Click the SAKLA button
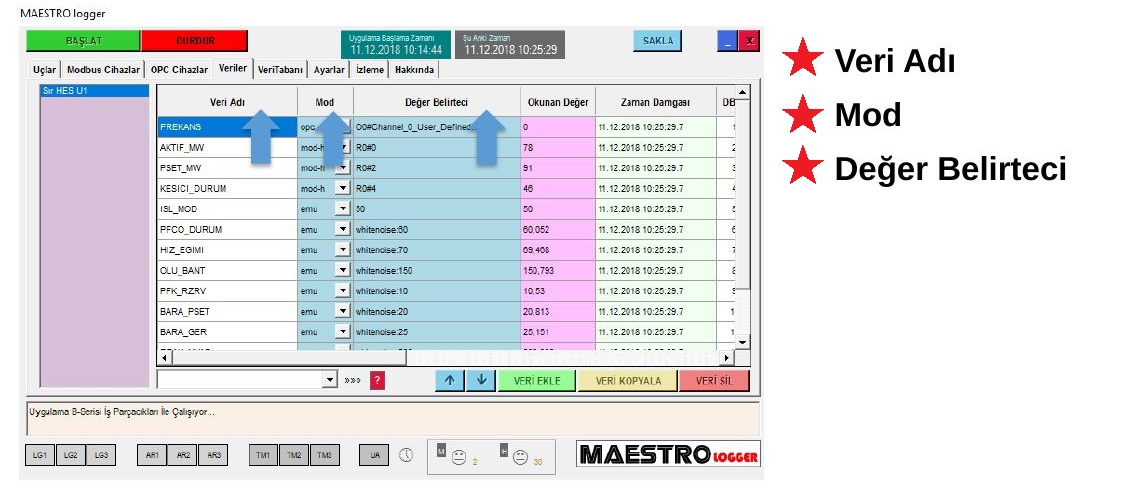Image resolution: width=1134 pixels, height=489 pixels. point(657,41)
